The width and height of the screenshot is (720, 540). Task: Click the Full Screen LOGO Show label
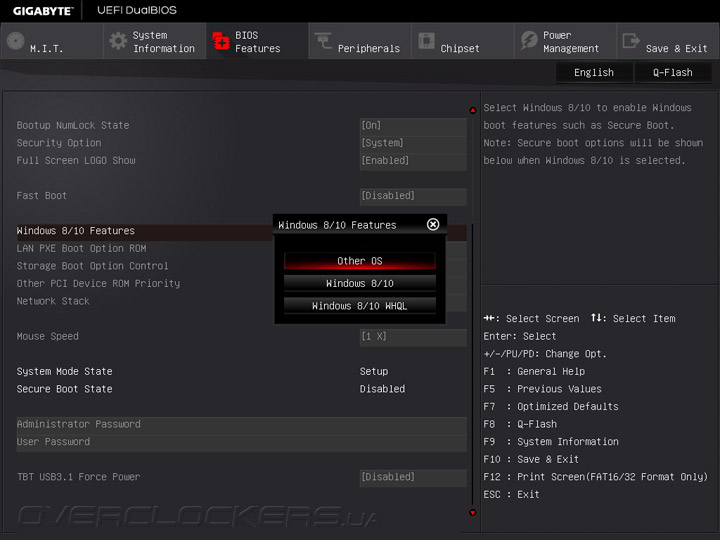tap(76, 160)
